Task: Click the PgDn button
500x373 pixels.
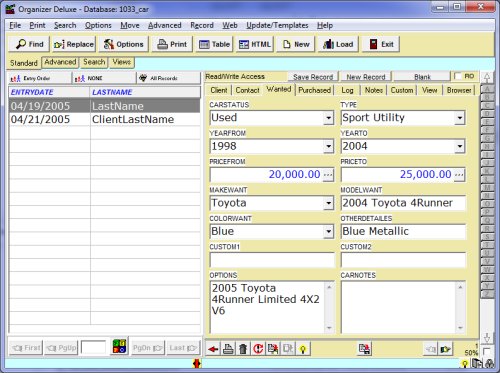Action: (x=148, y=348)
